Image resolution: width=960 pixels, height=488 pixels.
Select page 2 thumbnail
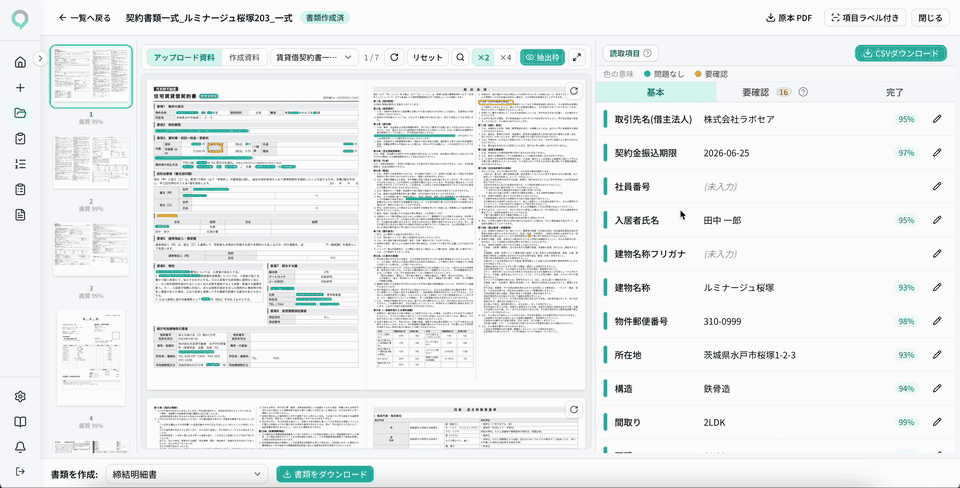[x=91, y=162]
